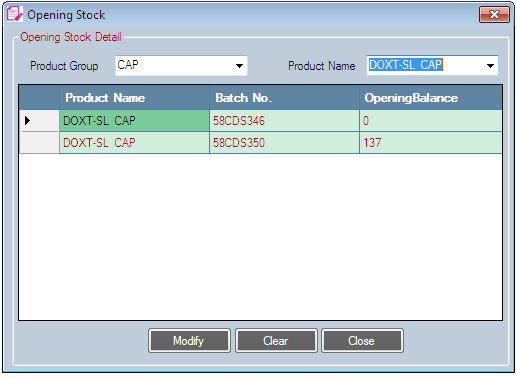
Task: Close the Opening Stock window with X
Action: point(494,15)
